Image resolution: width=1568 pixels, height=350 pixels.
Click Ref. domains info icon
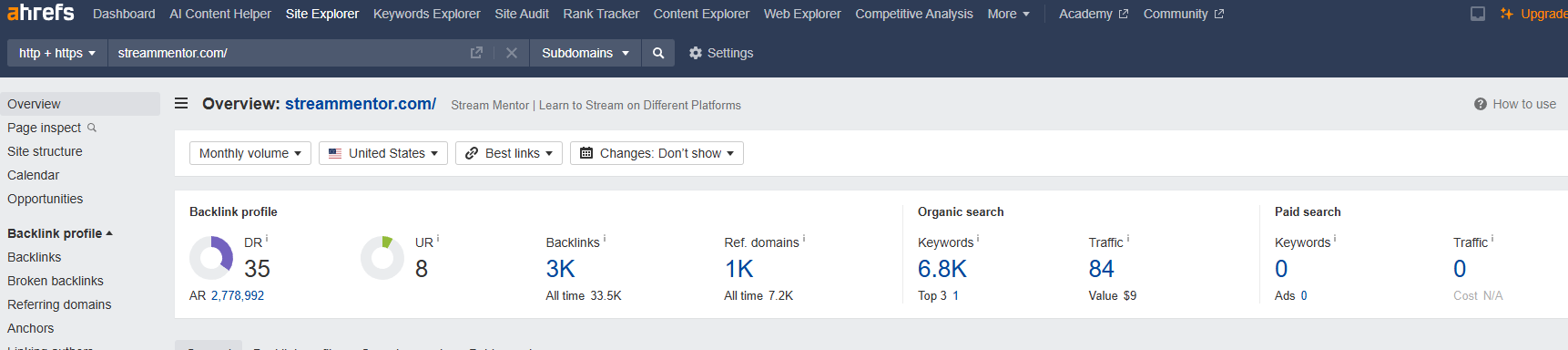[x=804, y=239]
